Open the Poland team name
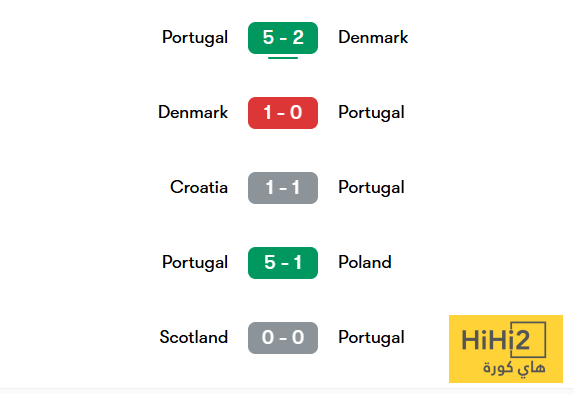The height and width of the screenshot is (394, 574). tap(365, 263)
